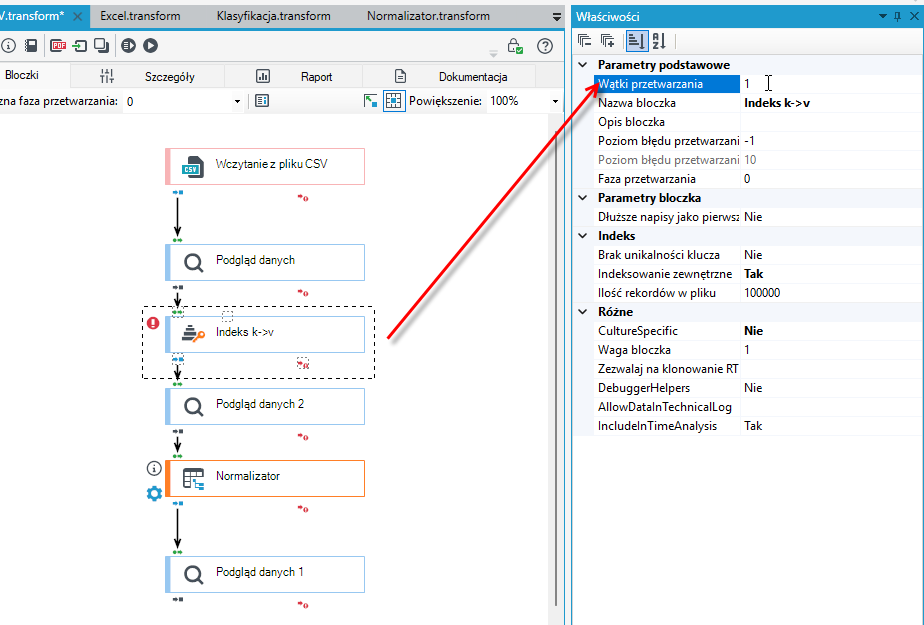Toggle categorized sort in Właściwości panel
Viewport: 924px width, 625px height.
point(636,41)
